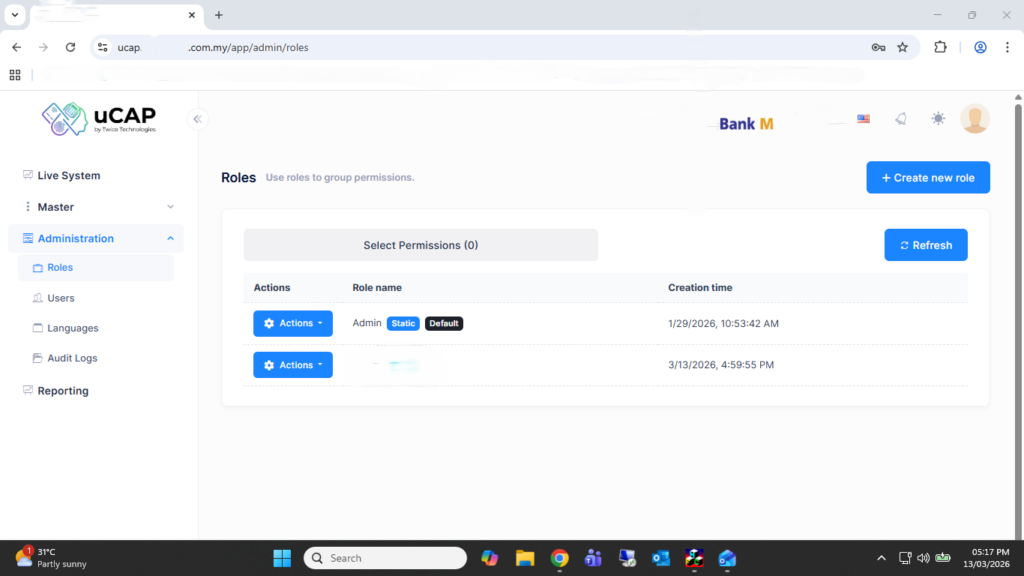
Task: Reload the page in browser
Action: tap(70, 47)
